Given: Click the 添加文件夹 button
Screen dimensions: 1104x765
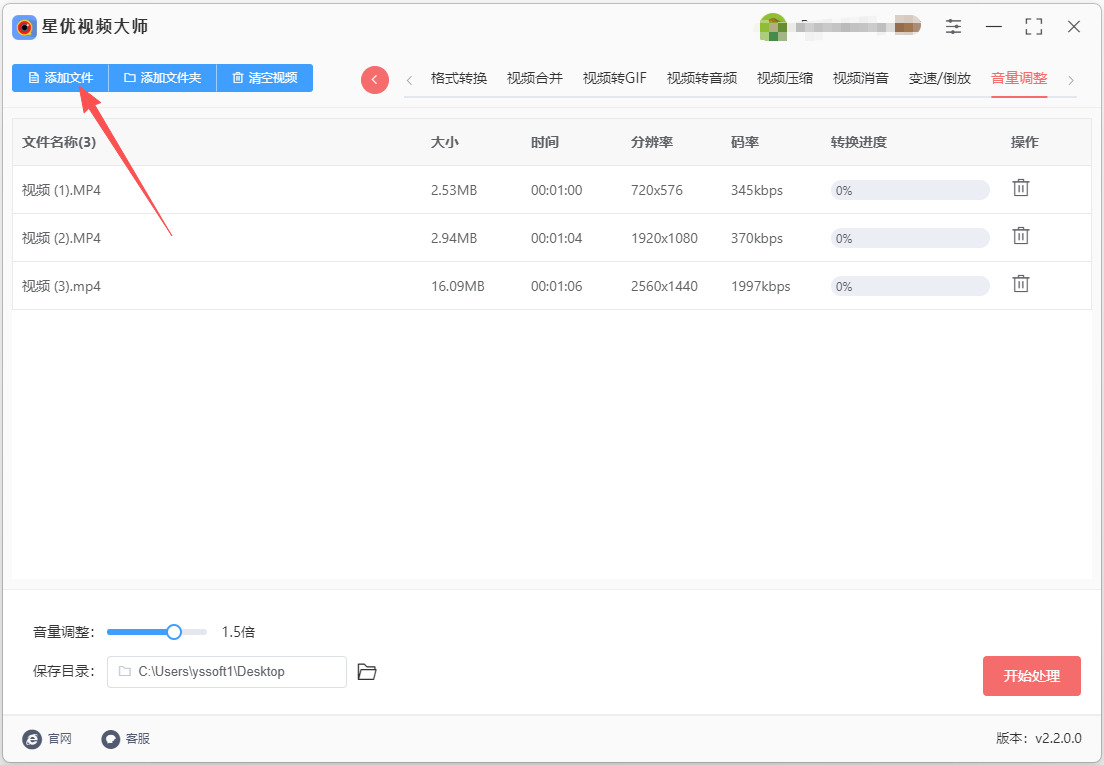Looking at the screenshot, I should pyautogui.click(x=163, y=78).
